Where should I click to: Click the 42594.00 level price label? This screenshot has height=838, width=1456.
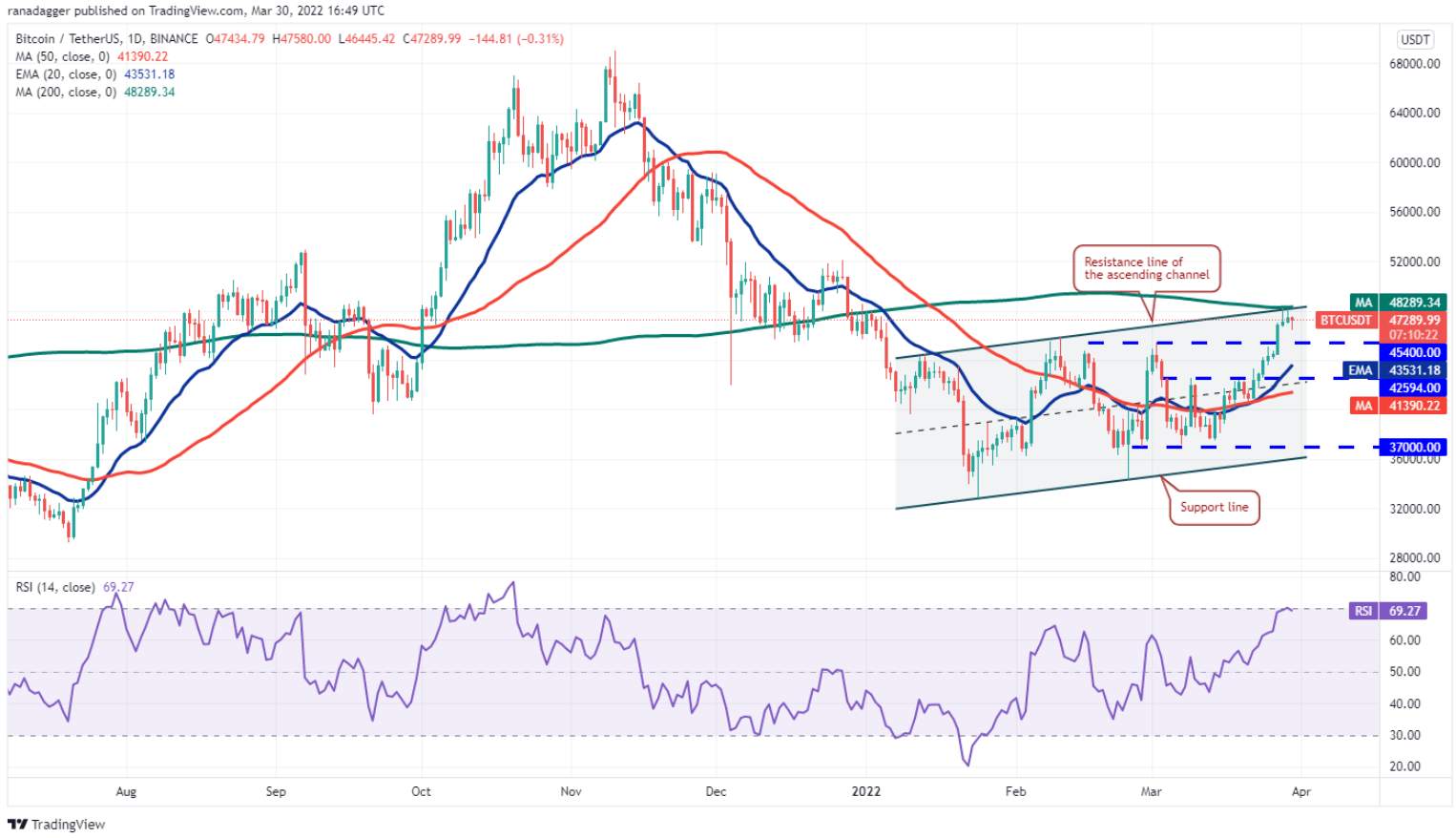[1414, 388]
